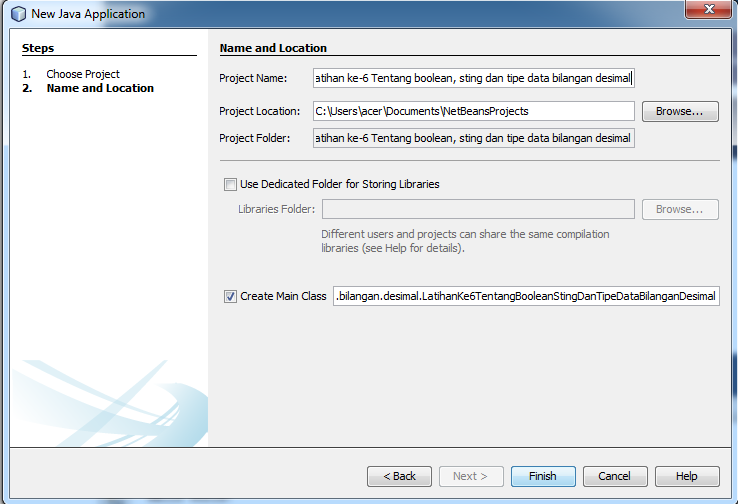Viewport: 738px width, 504px height.
Task: Close the New Java Application dialog
Action: coord(709,9)
